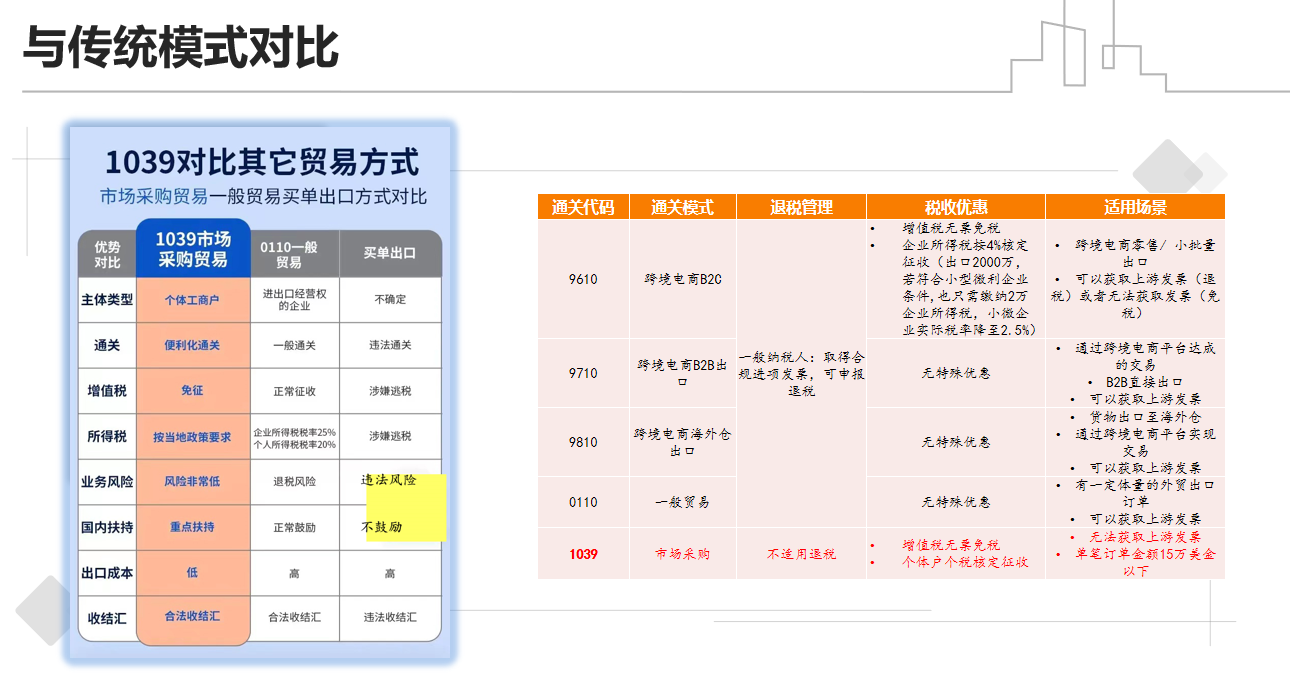The height and width of the screenshot is (676, 1290).
Task: Click the 通关代码 table header
Action: click(x=583, y=207)
